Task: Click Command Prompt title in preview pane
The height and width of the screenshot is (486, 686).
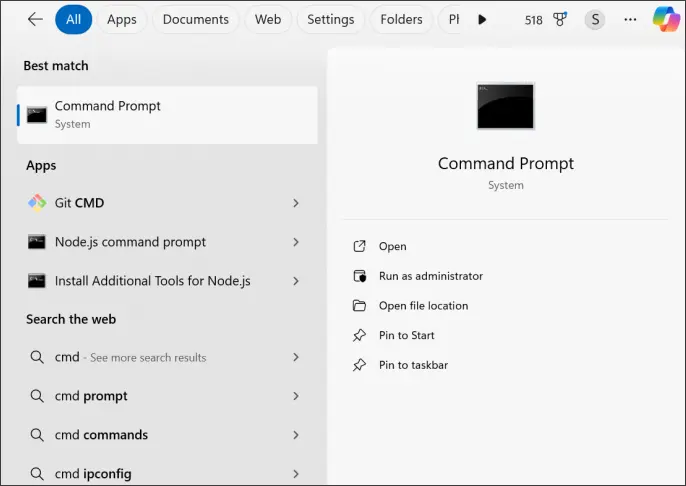Action: point(505,164)
